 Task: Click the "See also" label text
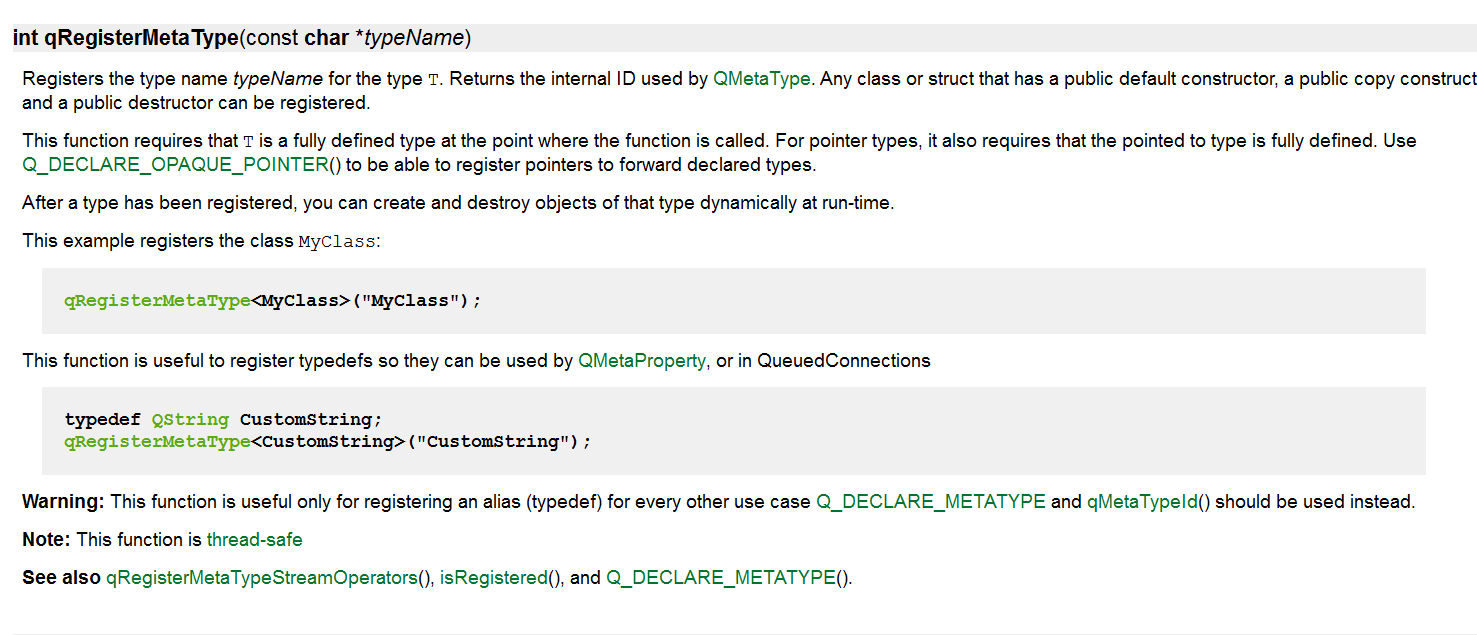(61, 578)
